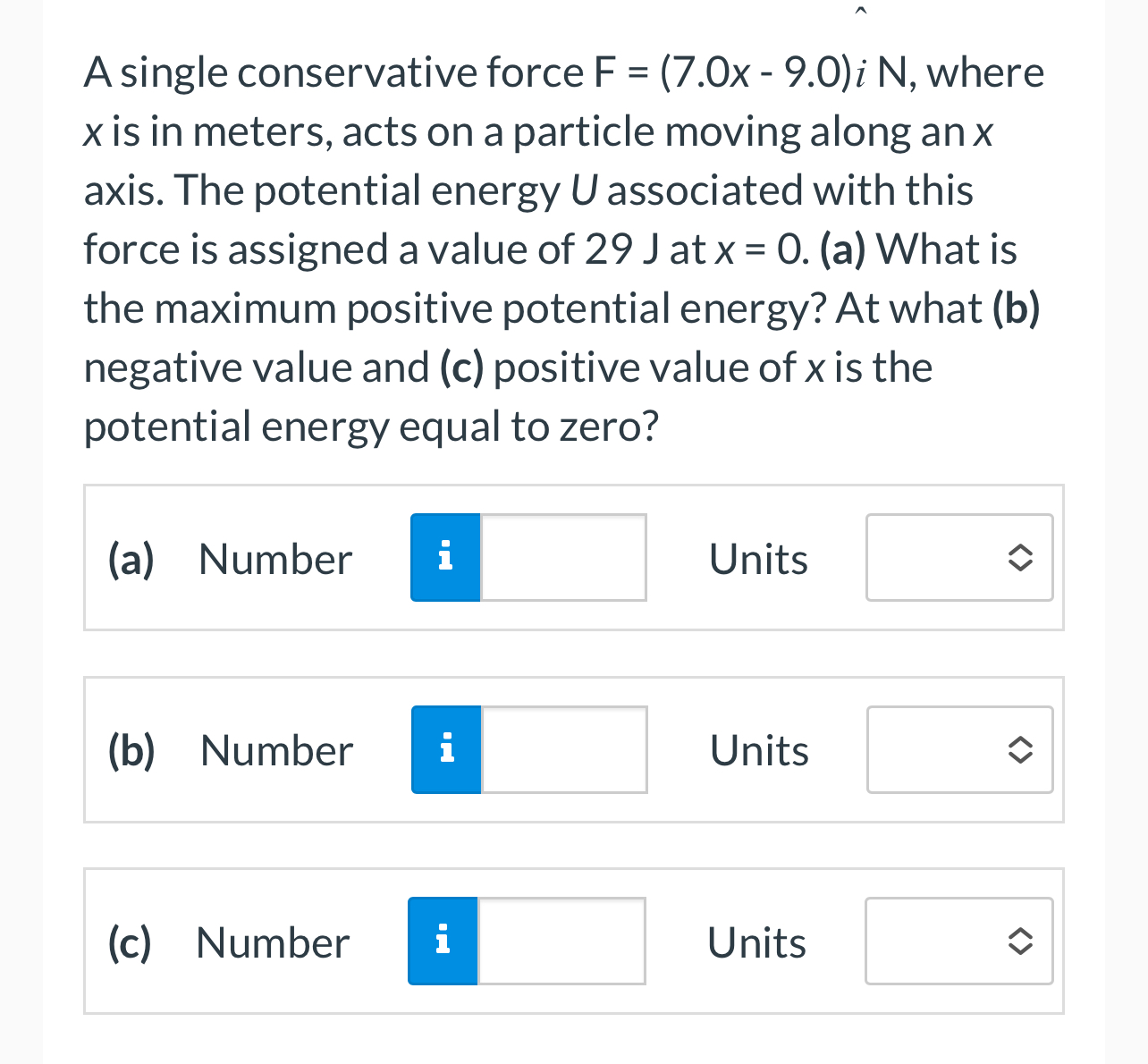Click the Number input field for part (a)
Viewport: 1148px width, 1064px height.
[x=563, y=557]
